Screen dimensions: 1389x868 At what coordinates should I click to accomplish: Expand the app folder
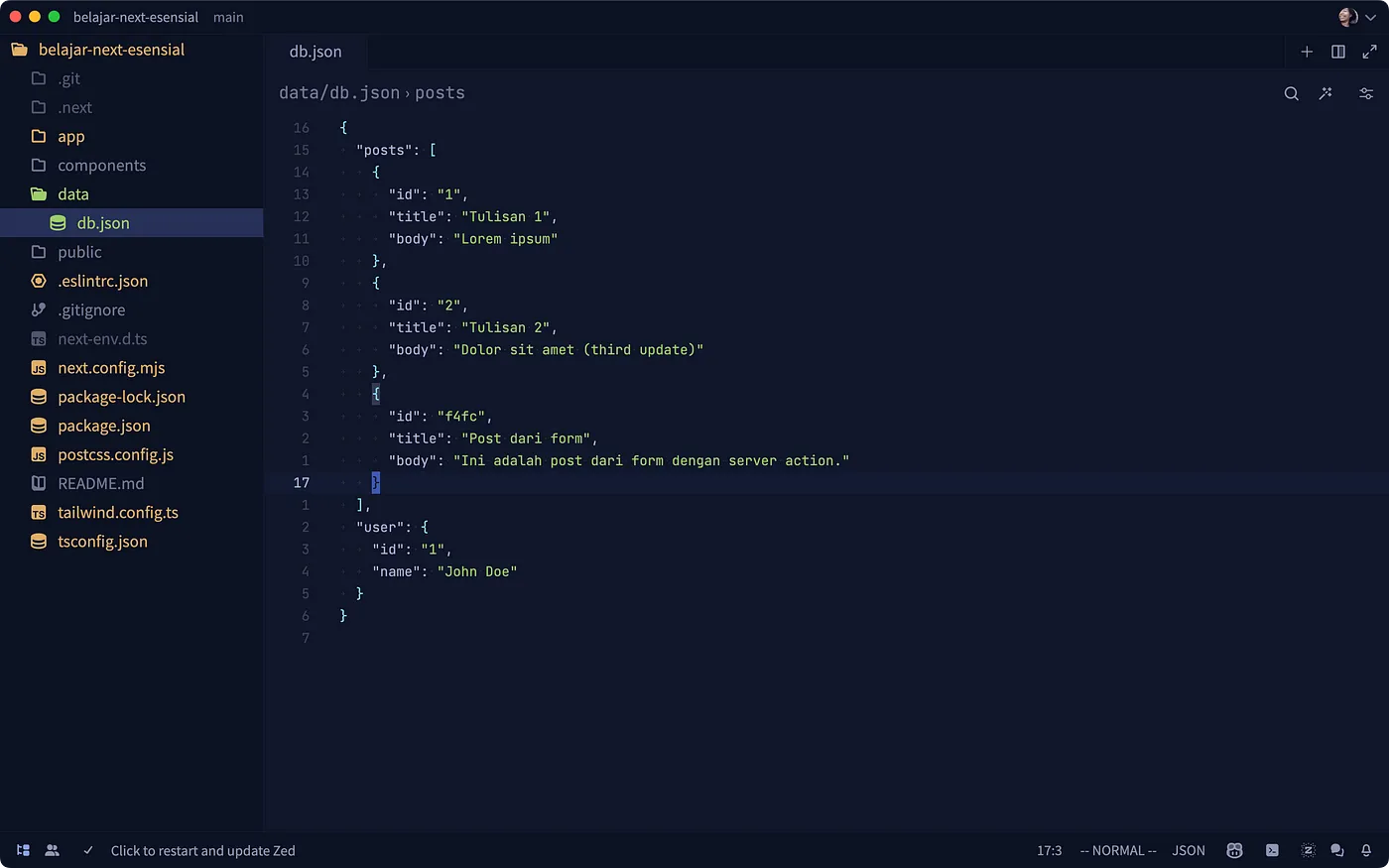click(68, 136)
